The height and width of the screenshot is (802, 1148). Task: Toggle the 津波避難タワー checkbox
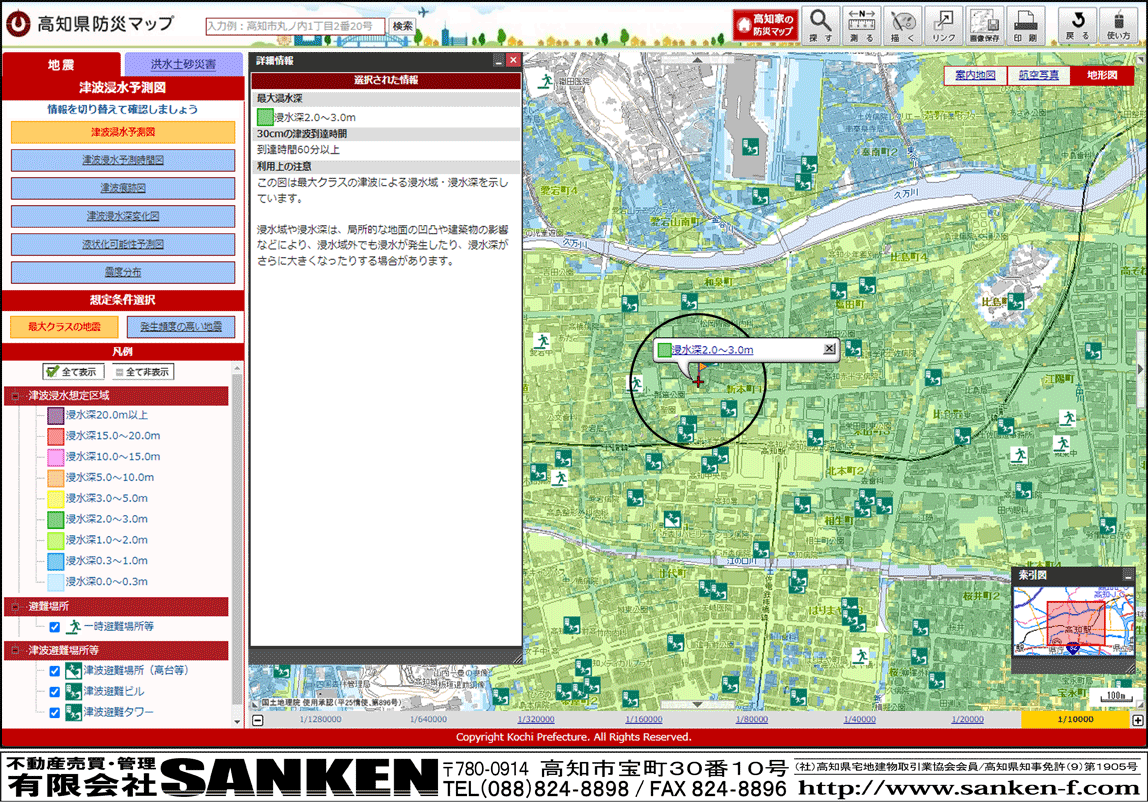(55, 713)
